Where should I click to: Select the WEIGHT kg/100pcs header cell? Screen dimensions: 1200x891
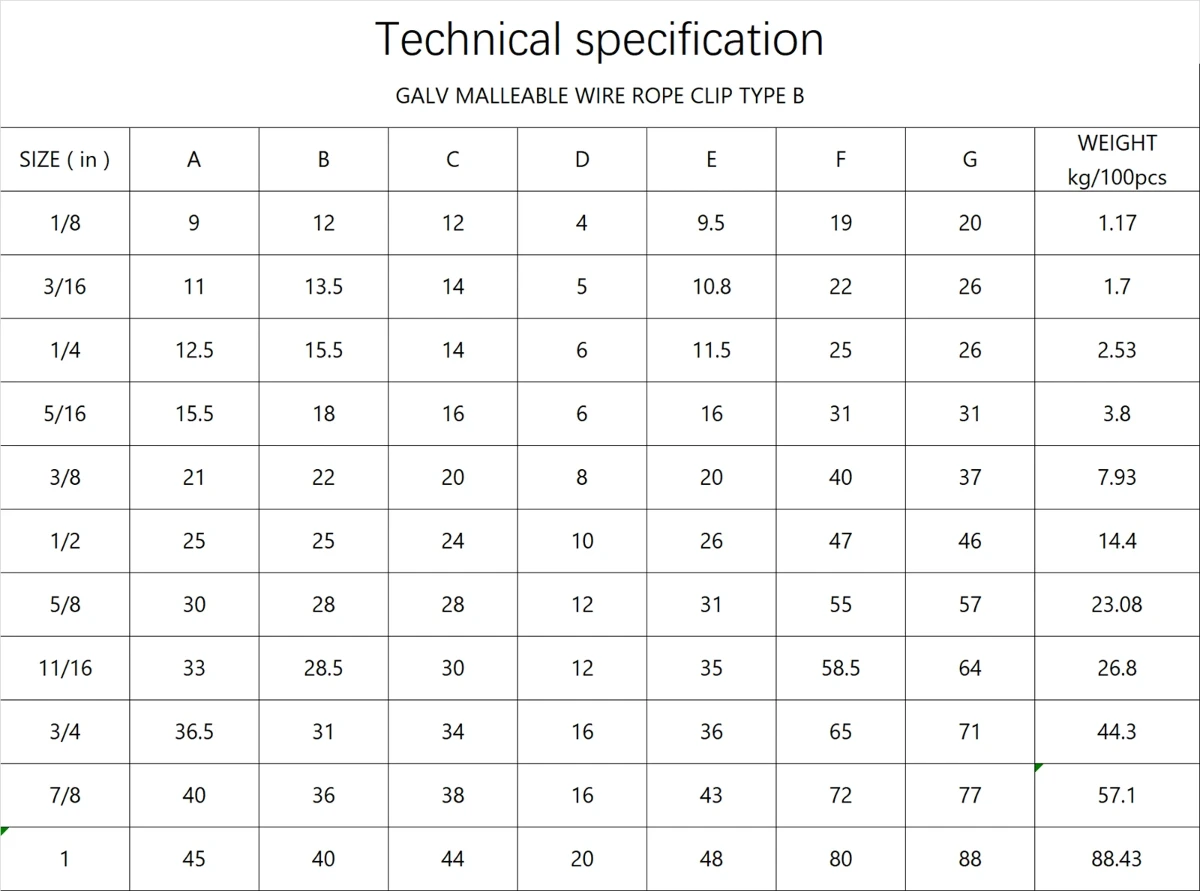[1117, 159]
